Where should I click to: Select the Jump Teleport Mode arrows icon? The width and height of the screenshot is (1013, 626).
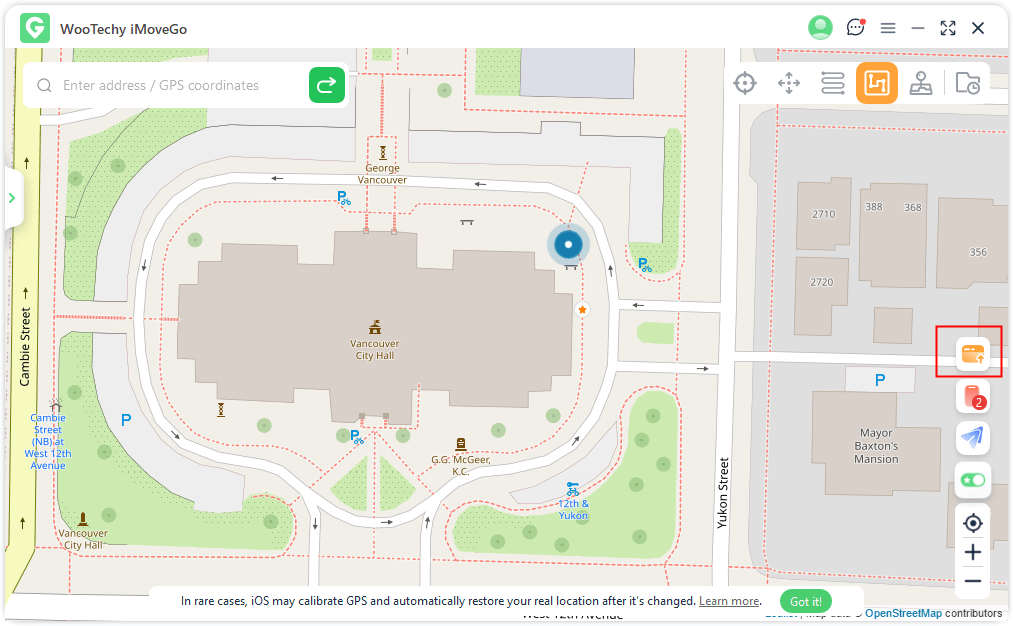789,83
